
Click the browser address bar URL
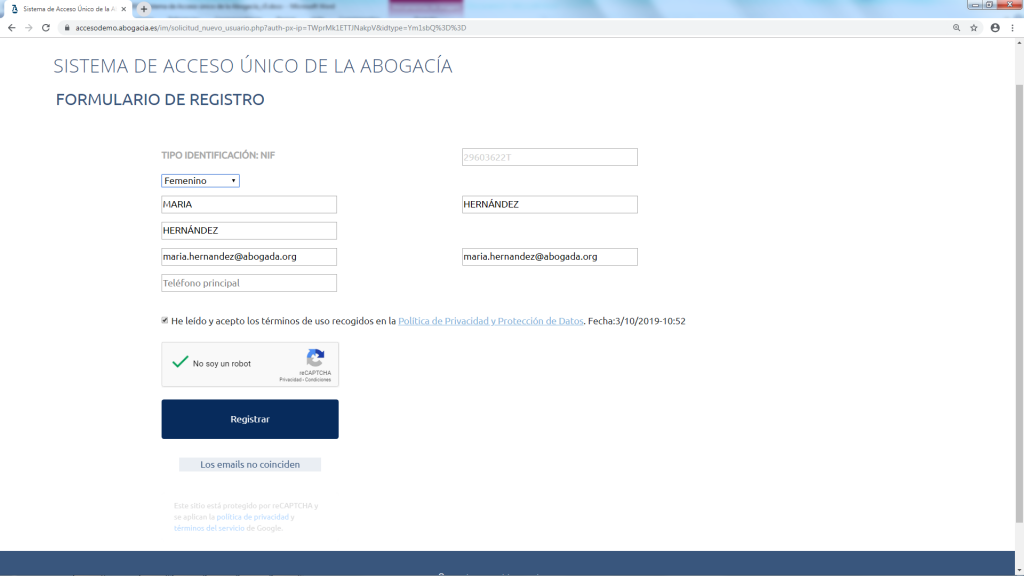pos(270,28)
